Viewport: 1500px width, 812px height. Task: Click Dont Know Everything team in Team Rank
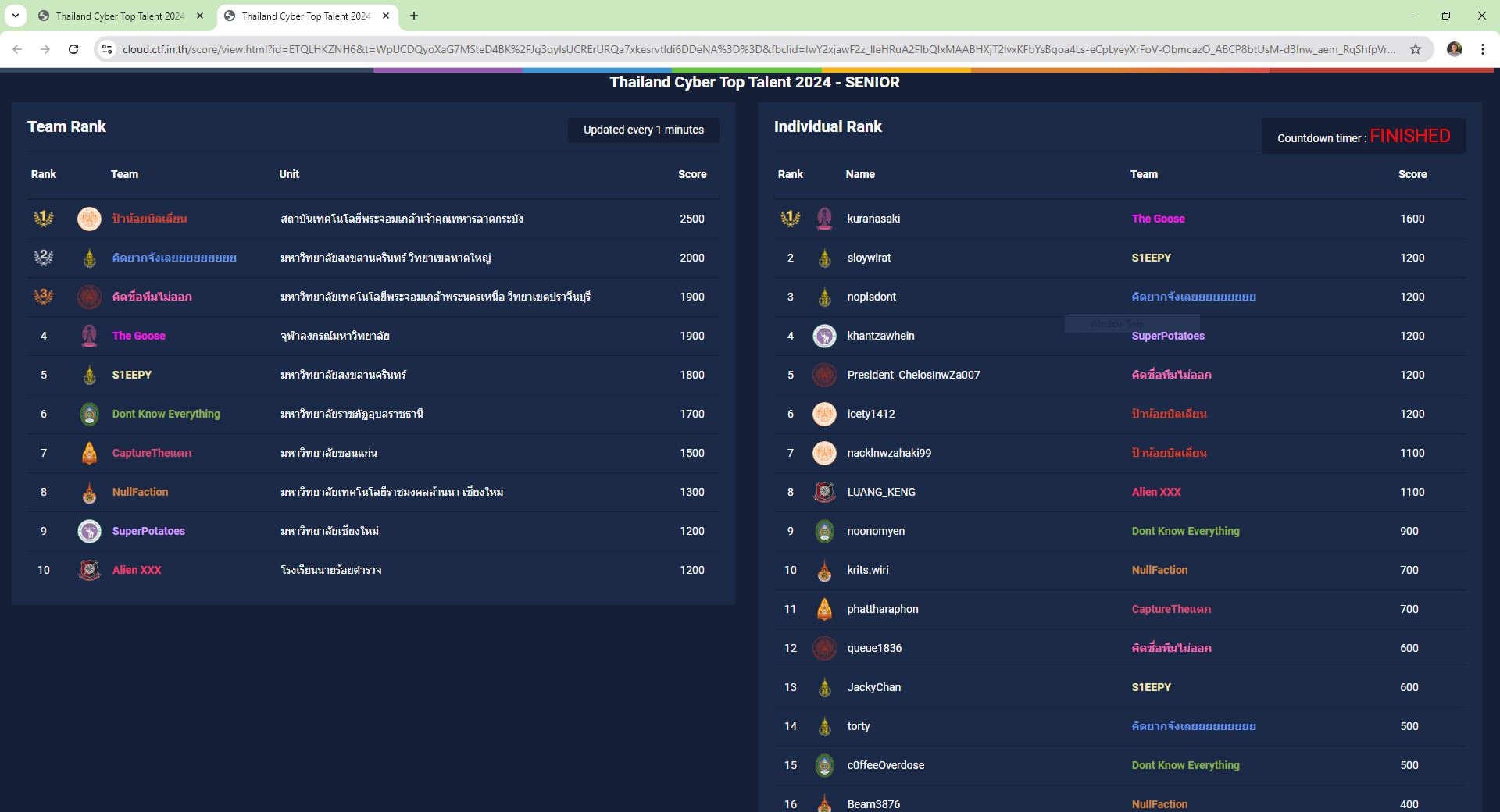point(166,414)
